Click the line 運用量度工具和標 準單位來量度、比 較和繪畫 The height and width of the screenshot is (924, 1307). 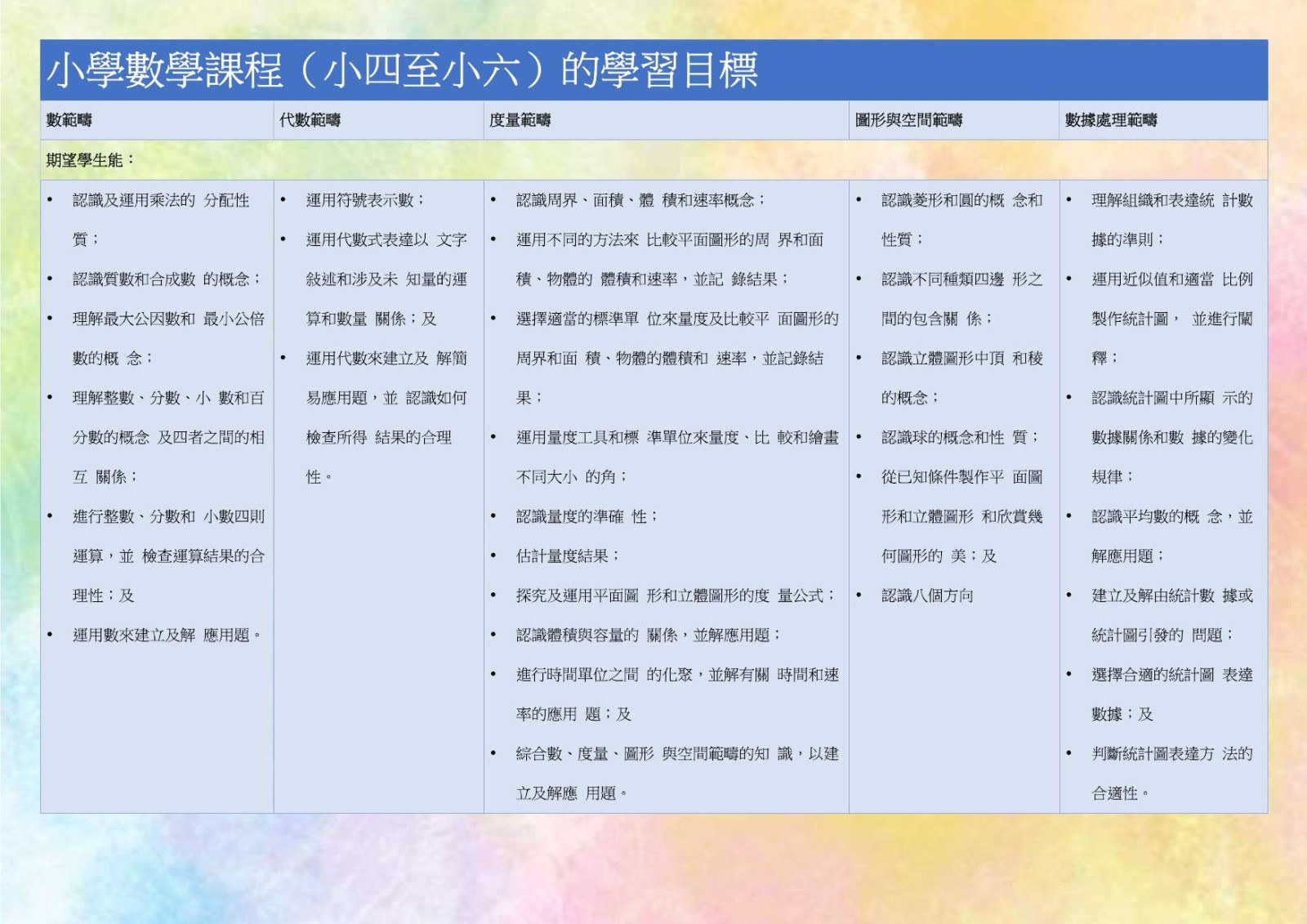tap(677, 437)
